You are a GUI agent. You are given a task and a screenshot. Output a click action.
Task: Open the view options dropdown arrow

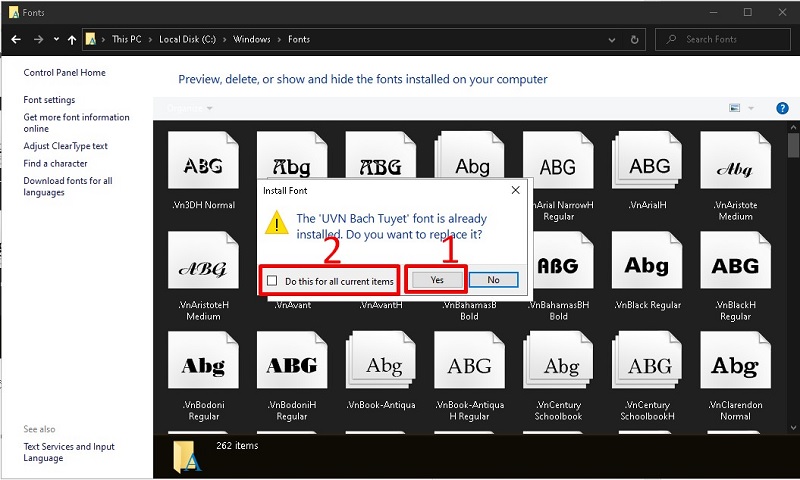click(751, 108)
